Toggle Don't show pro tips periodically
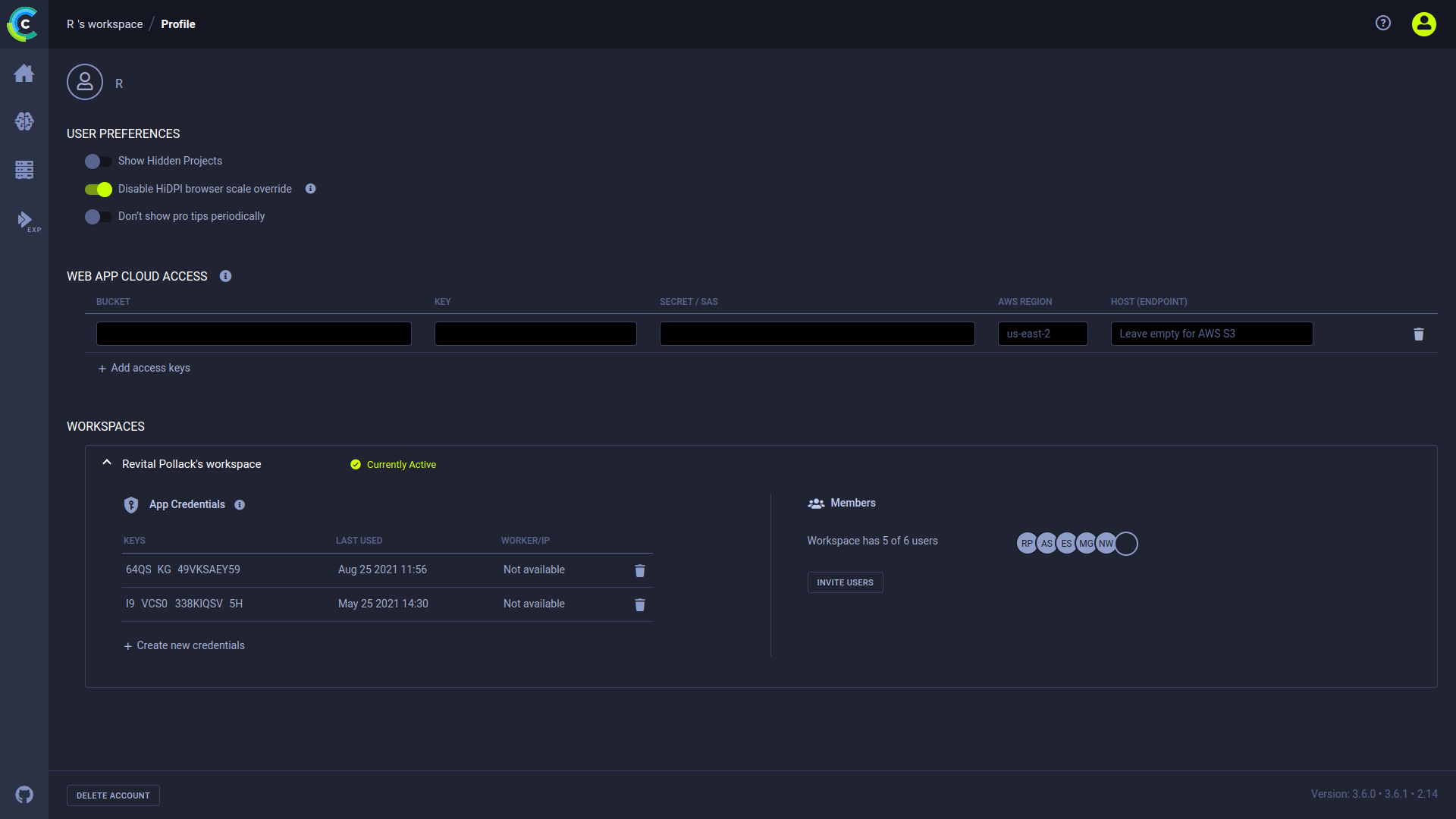This screenshot has width=1456, height=819. (x=98, y=217)
